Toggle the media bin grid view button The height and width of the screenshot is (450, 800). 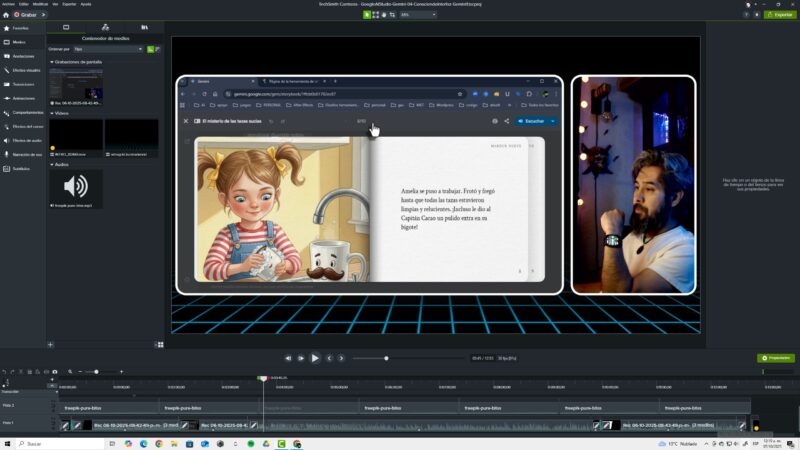click(160, 345)
